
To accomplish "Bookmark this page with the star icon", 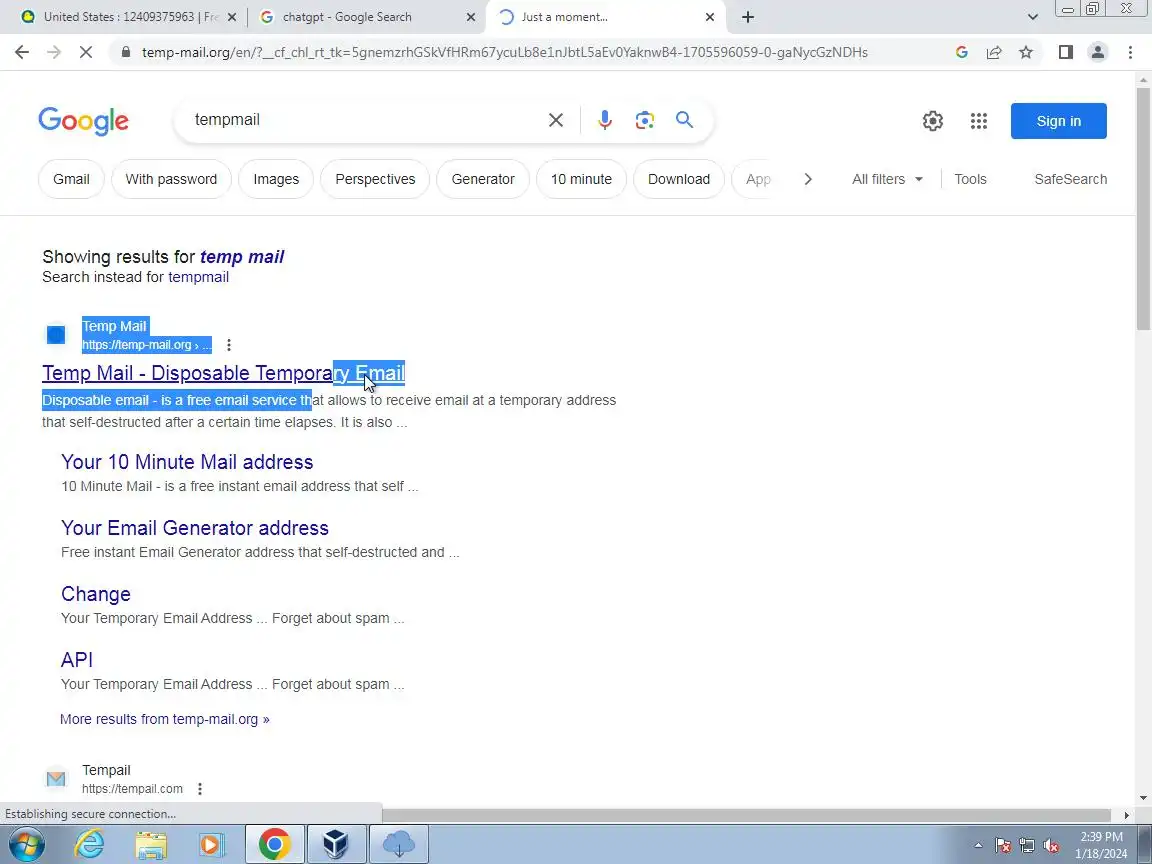I will tap(1026, 52).
